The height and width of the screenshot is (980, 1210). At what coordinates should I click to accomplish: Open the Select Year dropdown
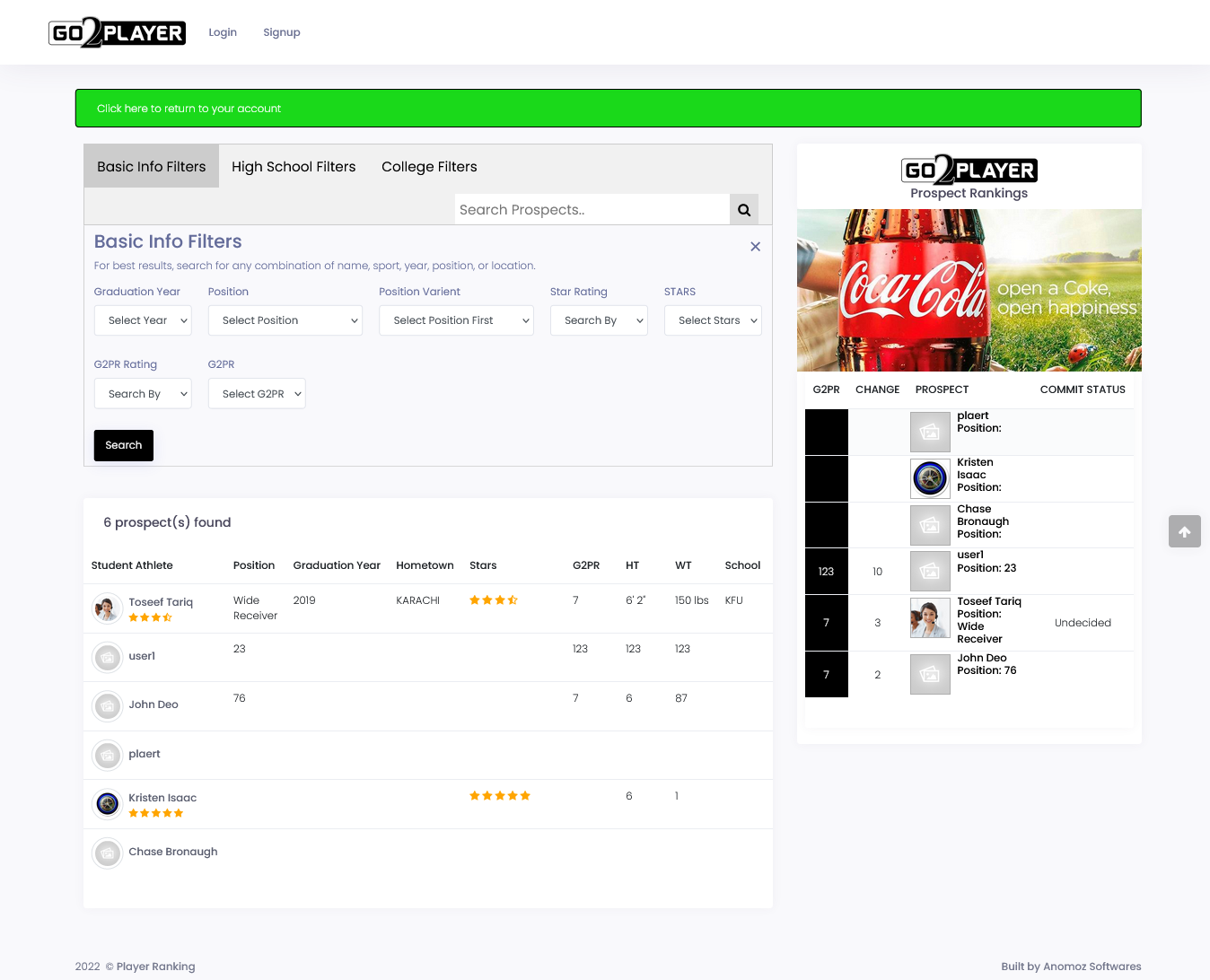pos(143,320)
